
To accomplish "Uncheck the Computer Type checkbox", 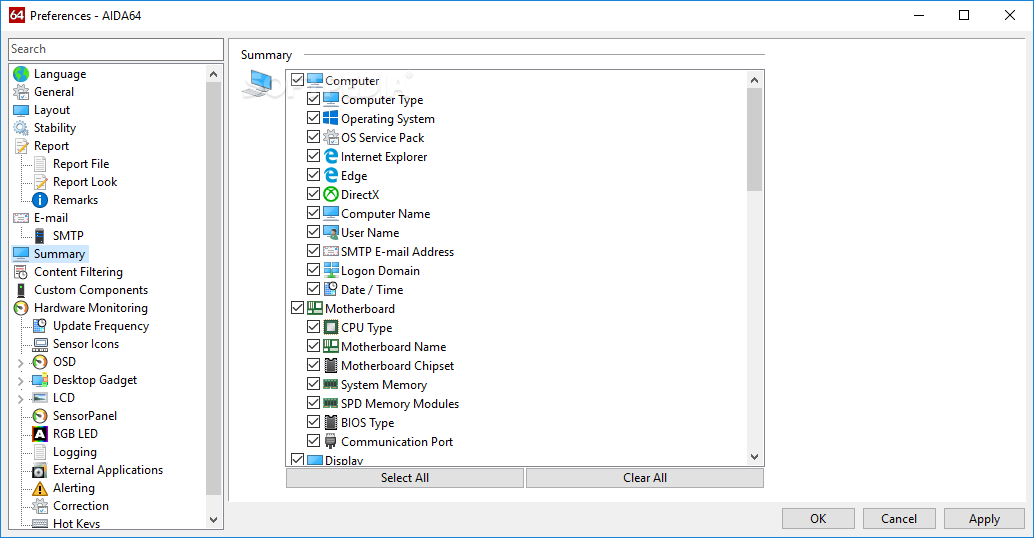I will pyautogui.click(x=313, y=100).
